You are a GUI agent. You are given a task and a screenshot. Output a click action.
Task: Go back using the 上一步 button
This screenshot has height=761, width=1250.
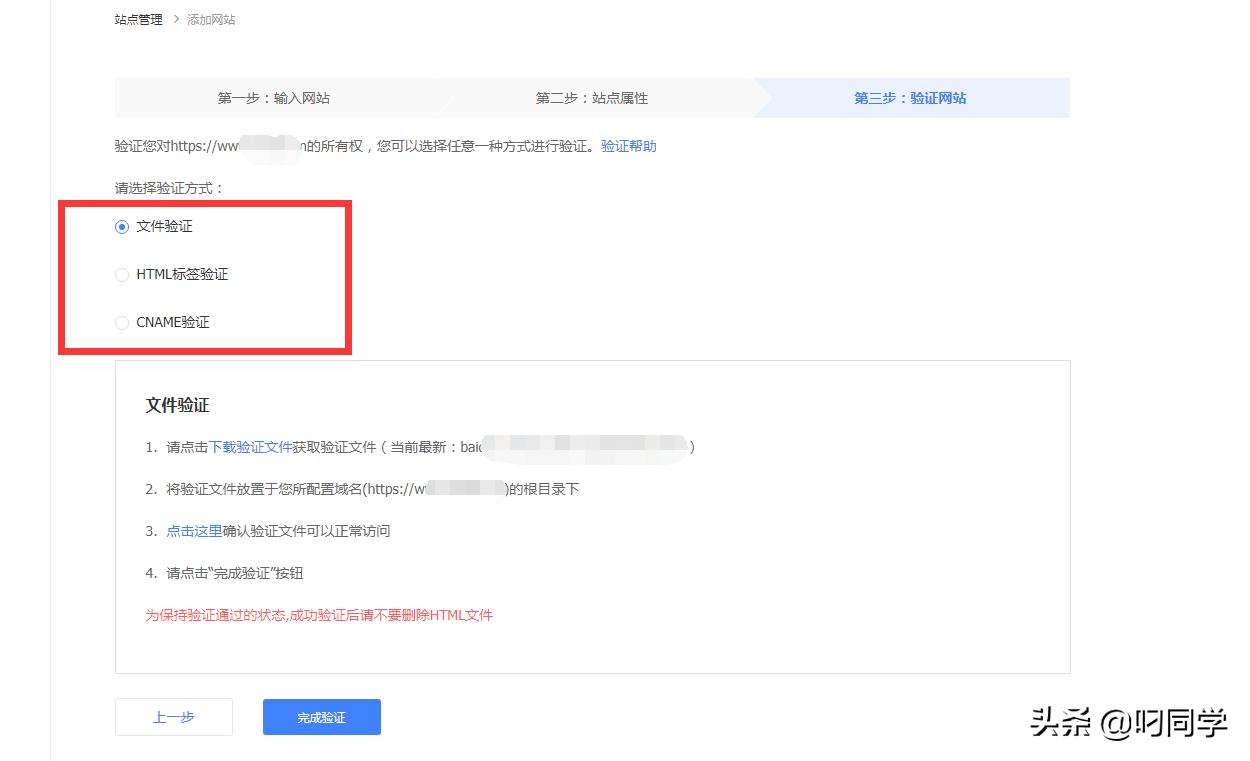173,716
